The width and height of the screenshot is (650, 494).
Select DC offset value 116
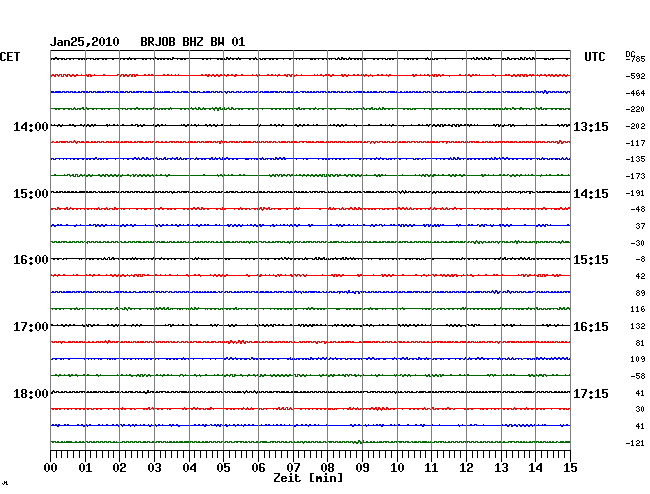pos(638,310)
